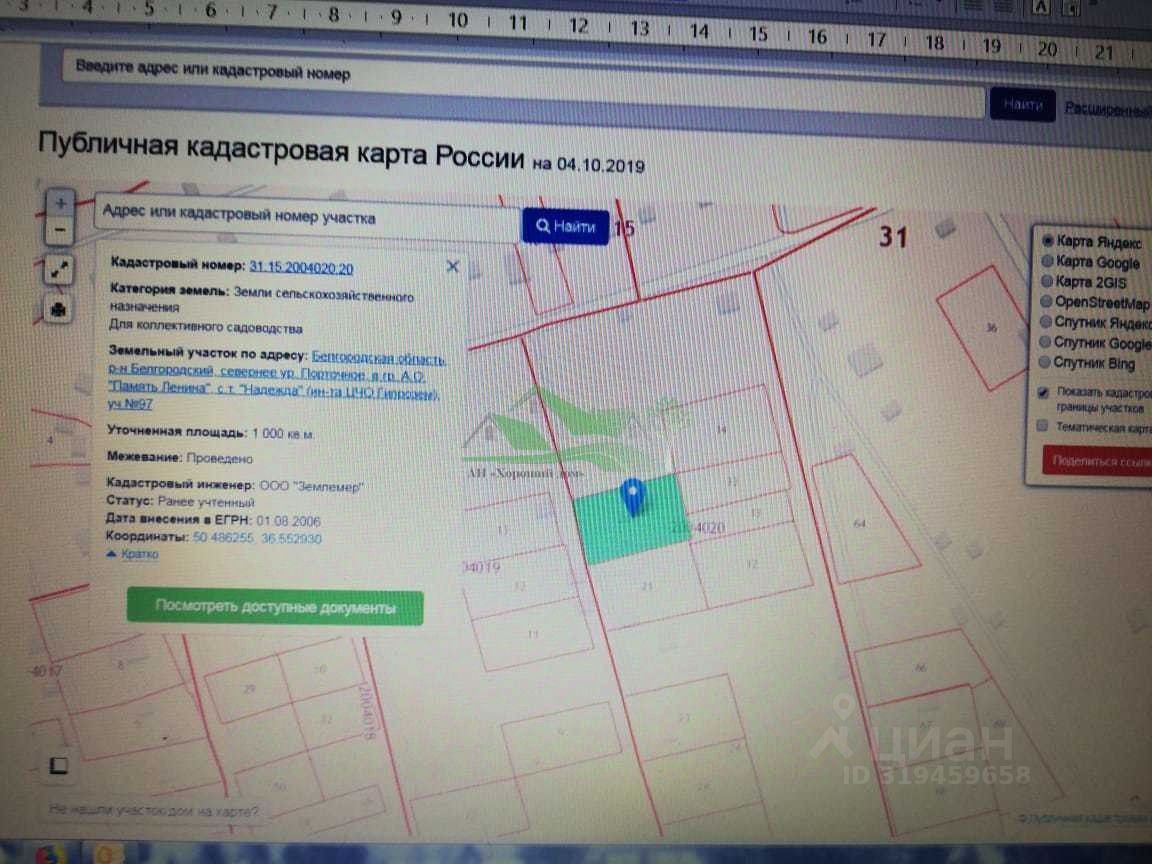This screenshot has height=864, width=1152.
Task: Toggle fullscreen map expand icon
Action: point(60,270)
